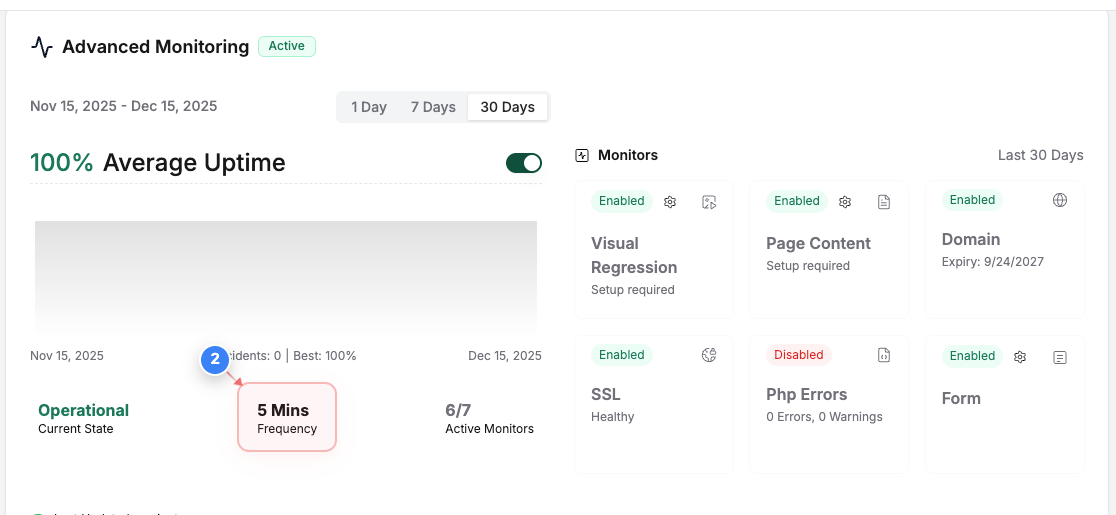Click the SSL shield globe icon
The image size is (1116, 515).
click(x=709, y=355)
